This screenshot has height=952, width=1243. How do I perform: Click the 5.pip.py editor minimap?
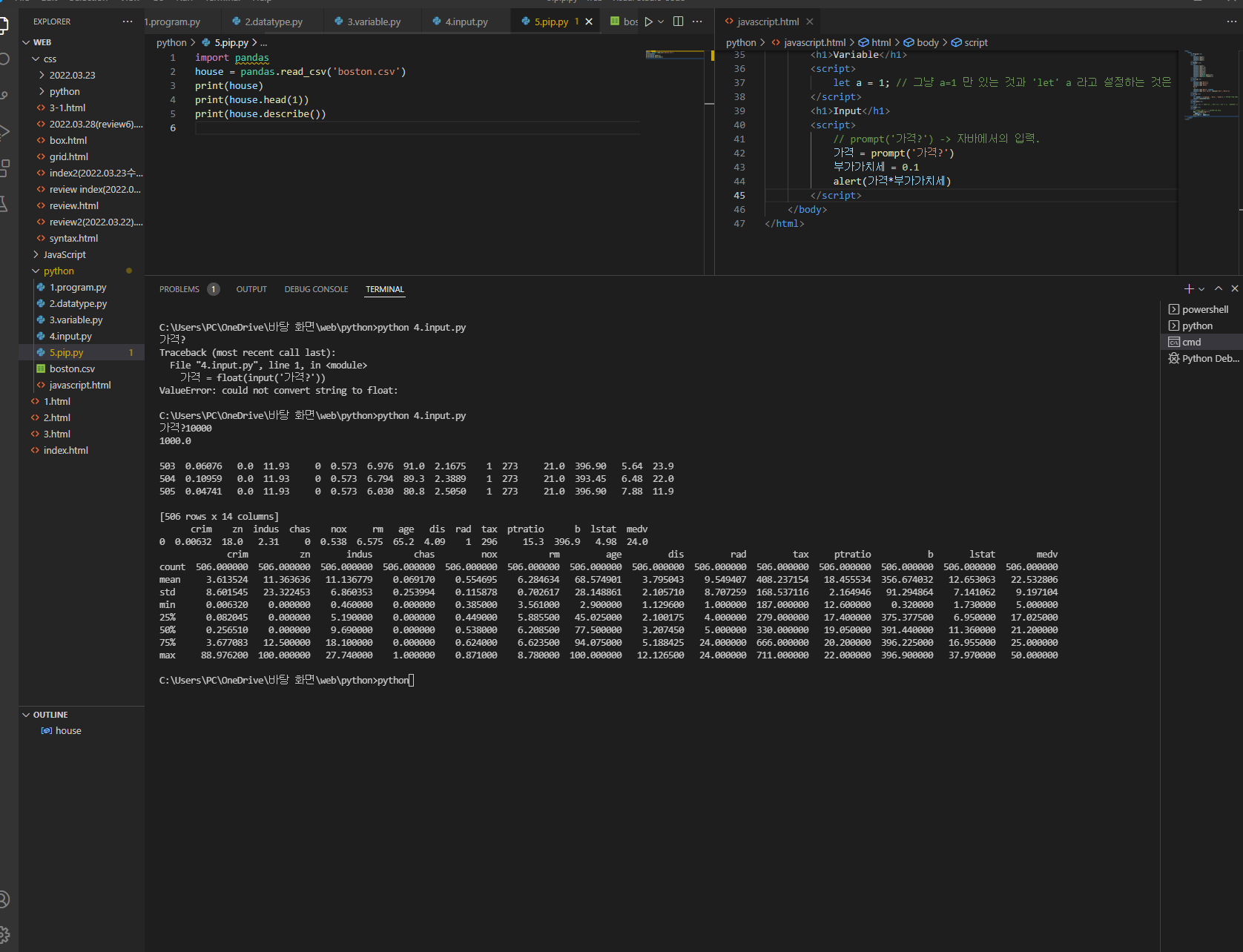coord(674,55)
